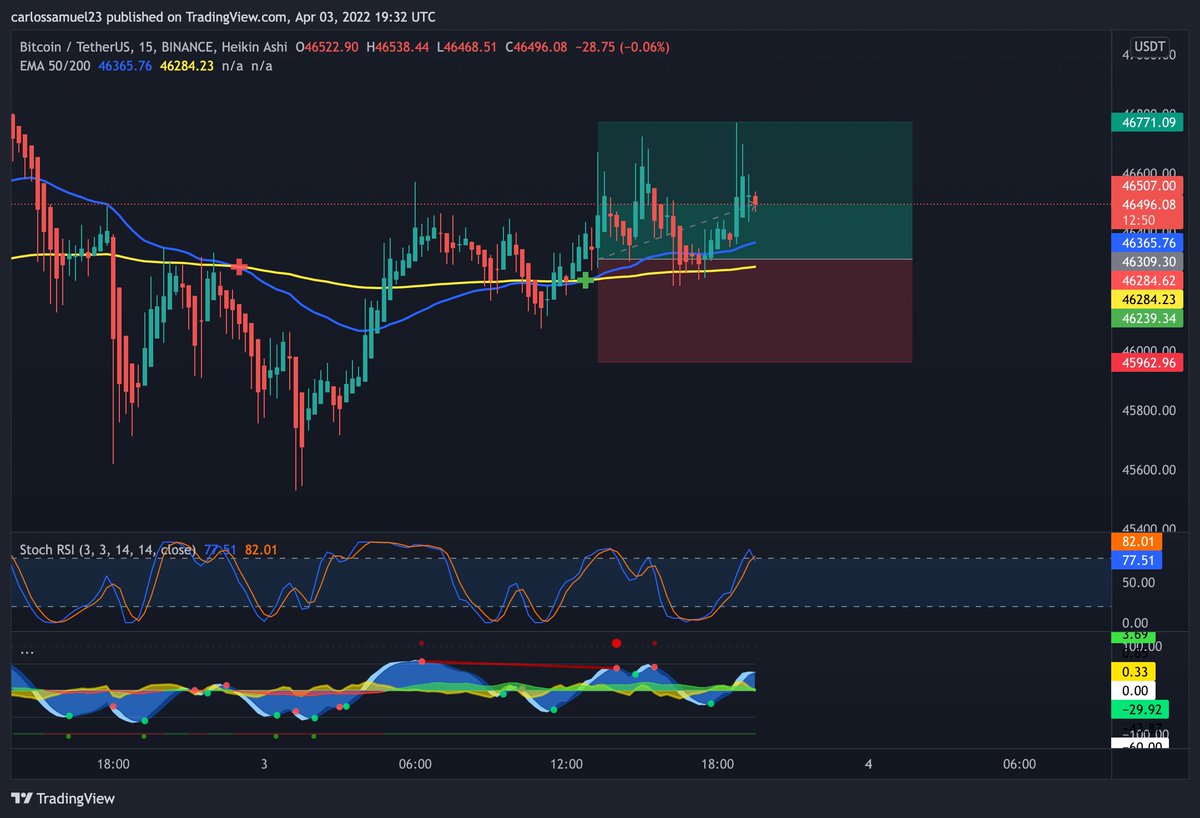Click the blue 46365.76 price axis label

tap(1146, 242)
